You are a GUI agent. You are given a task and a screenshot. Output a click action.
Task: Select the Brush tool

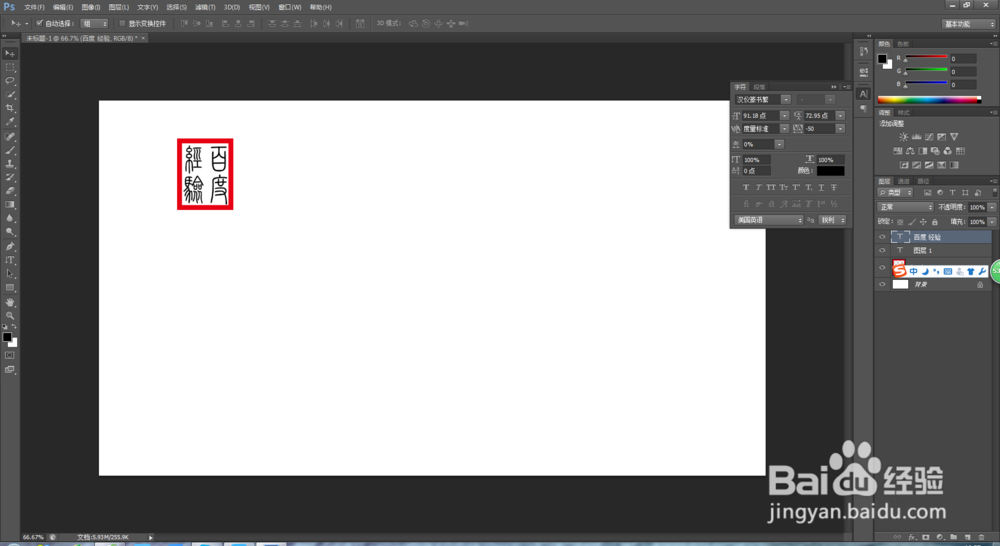(x=10, y=151)
